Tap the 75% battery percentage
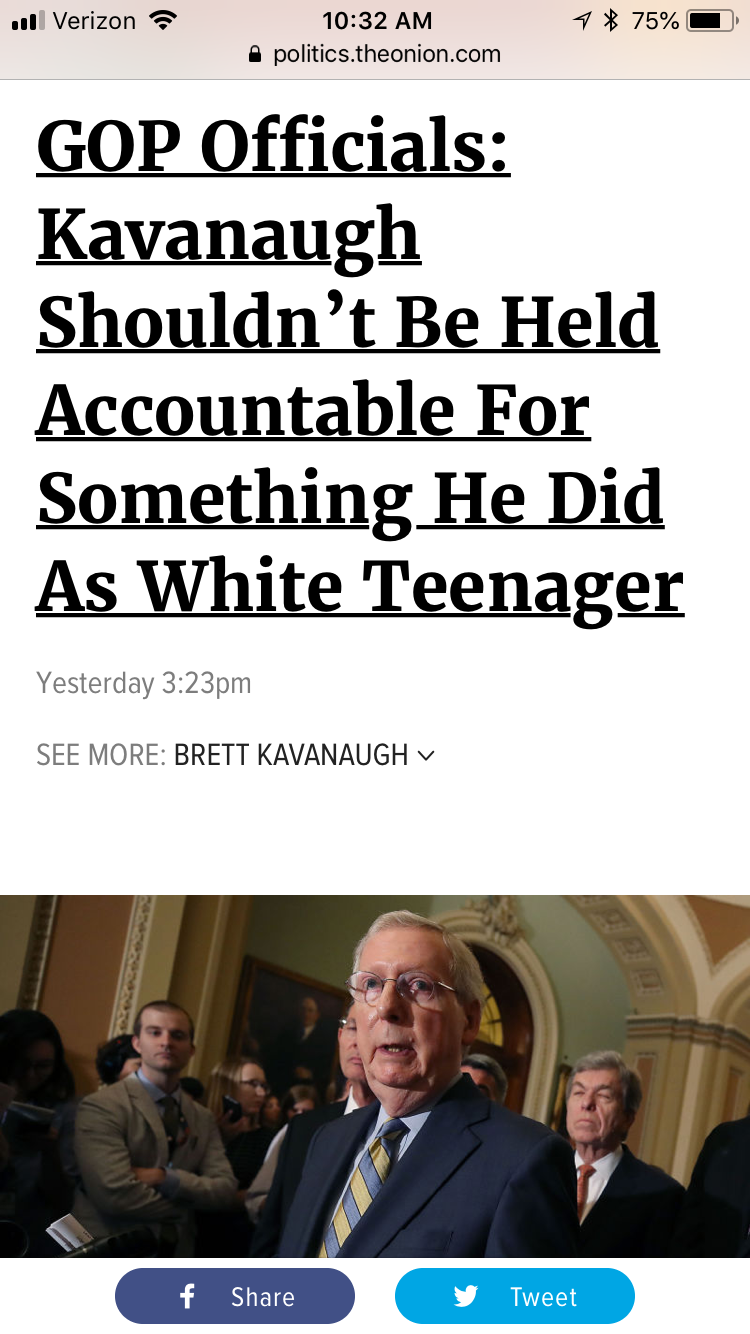The width and height of the screenshot is (750, 1334). point(655,20)
